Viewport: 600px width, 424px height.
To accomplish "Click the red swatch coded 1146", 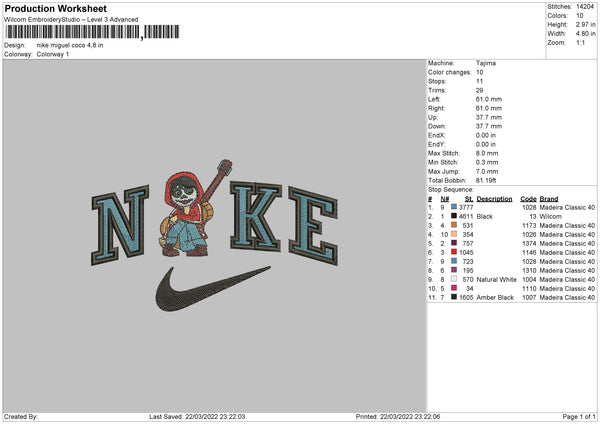I will coord(454,252).
